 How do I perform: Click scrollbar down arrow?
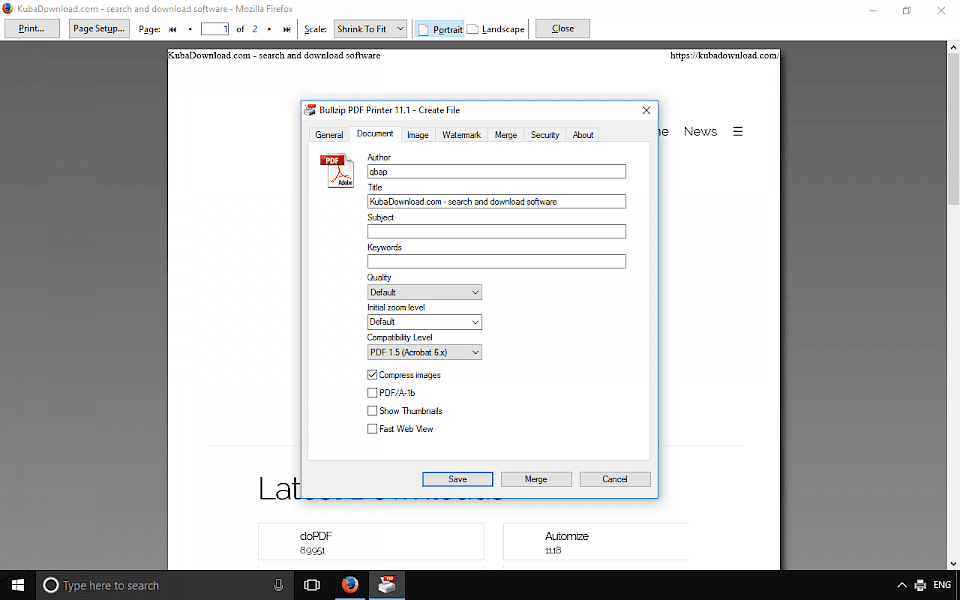[953, 564]
